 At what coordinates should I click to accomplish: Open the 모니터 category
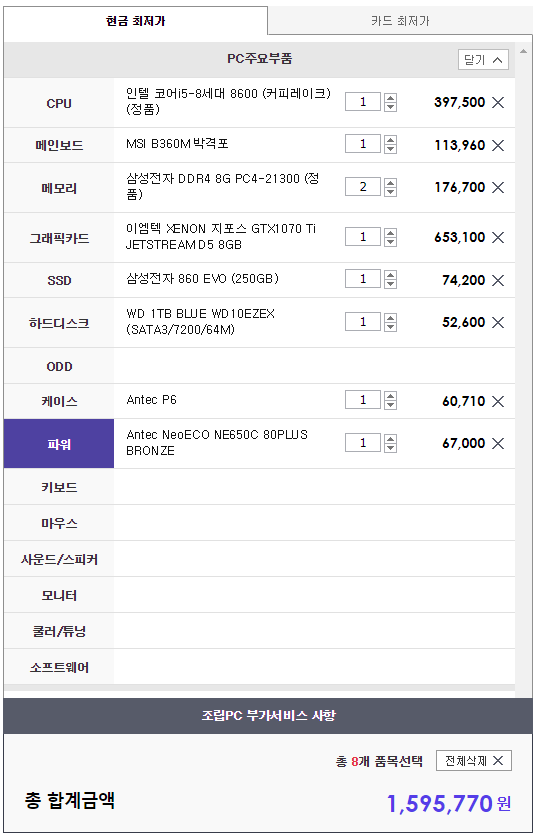pyautogui.click(x=59, y=595)
